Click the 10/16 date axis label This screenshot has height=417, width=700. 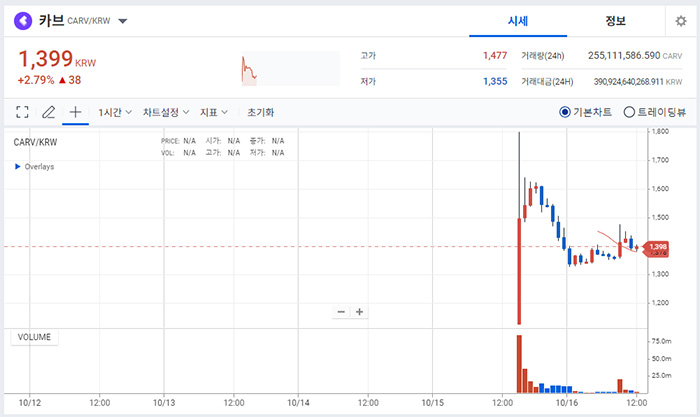(567, 403)
